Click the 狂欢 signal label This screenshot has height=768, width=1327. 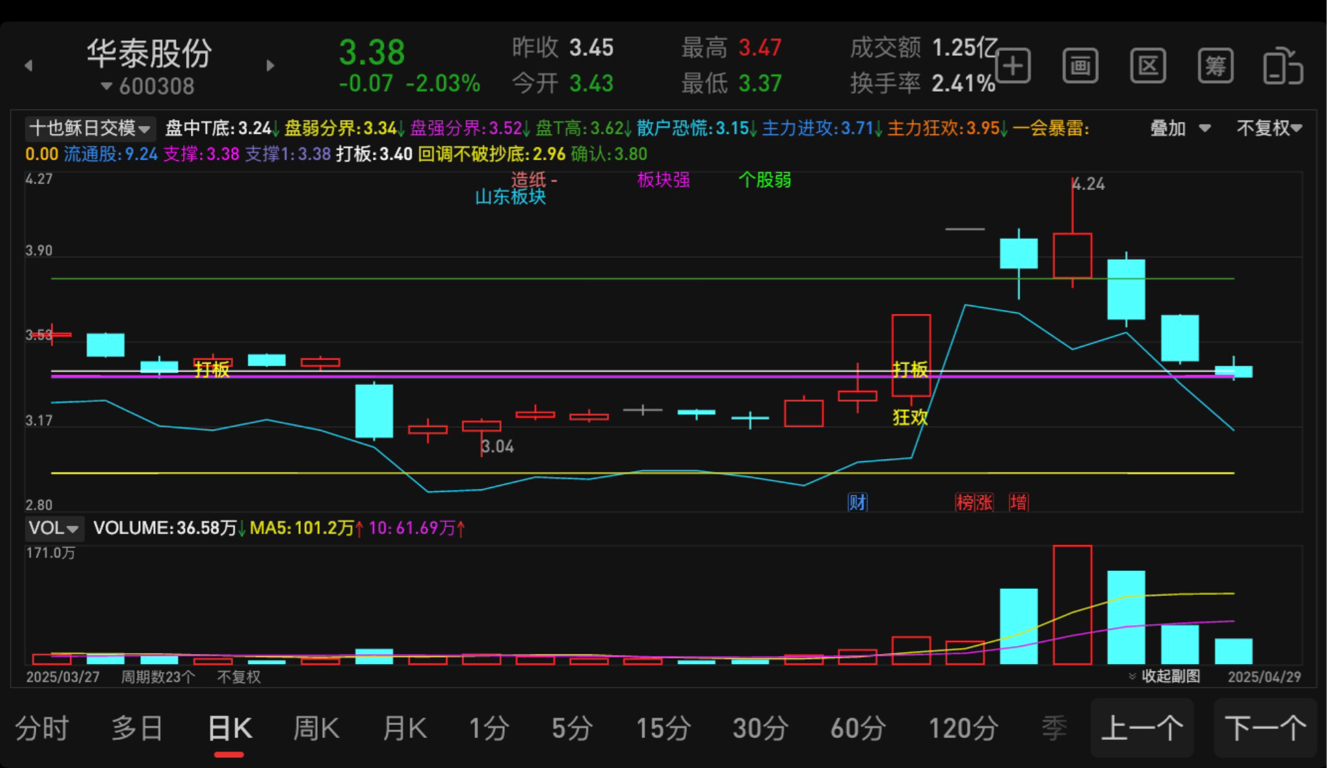[911, 418]
